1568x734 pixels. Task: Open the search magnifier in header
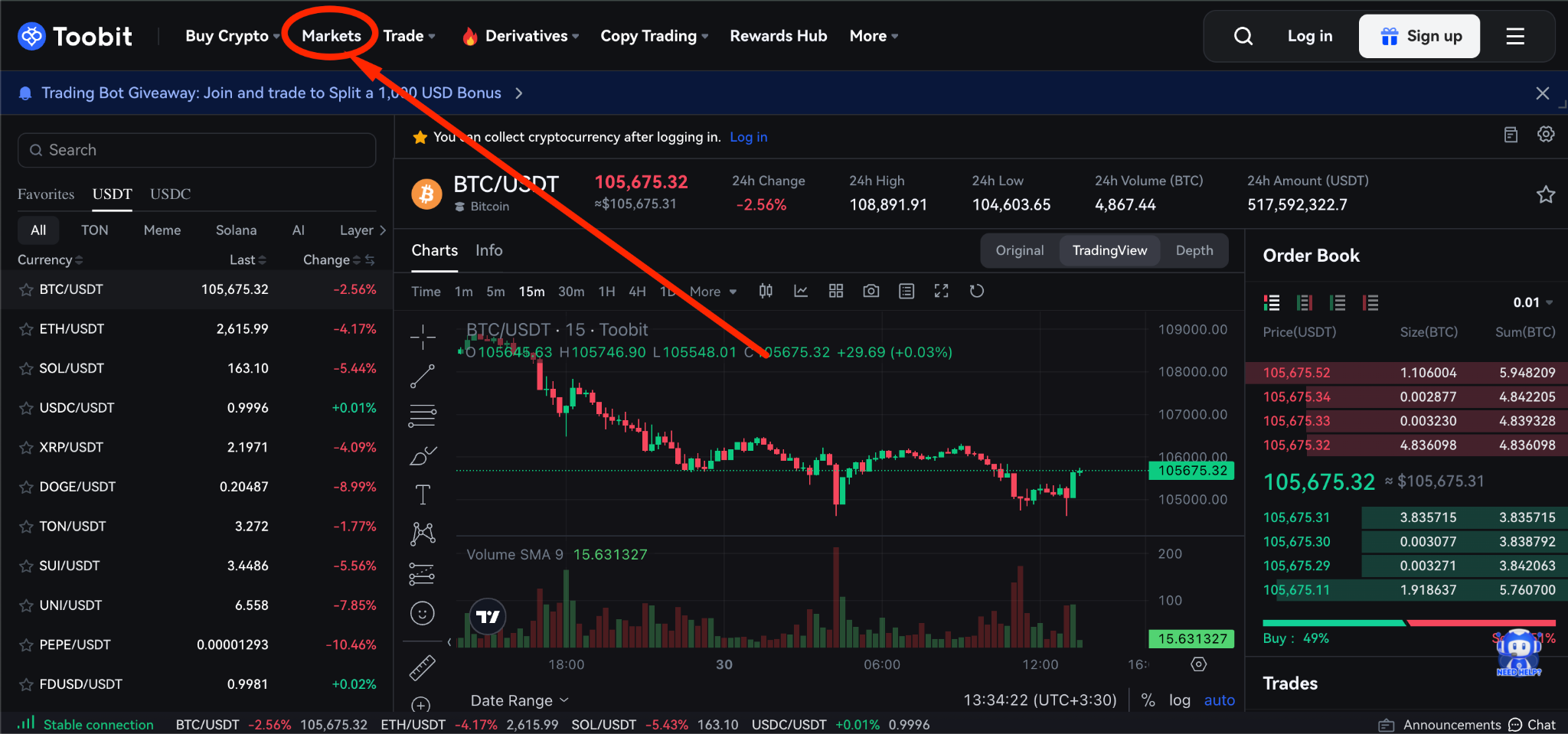1243,36
